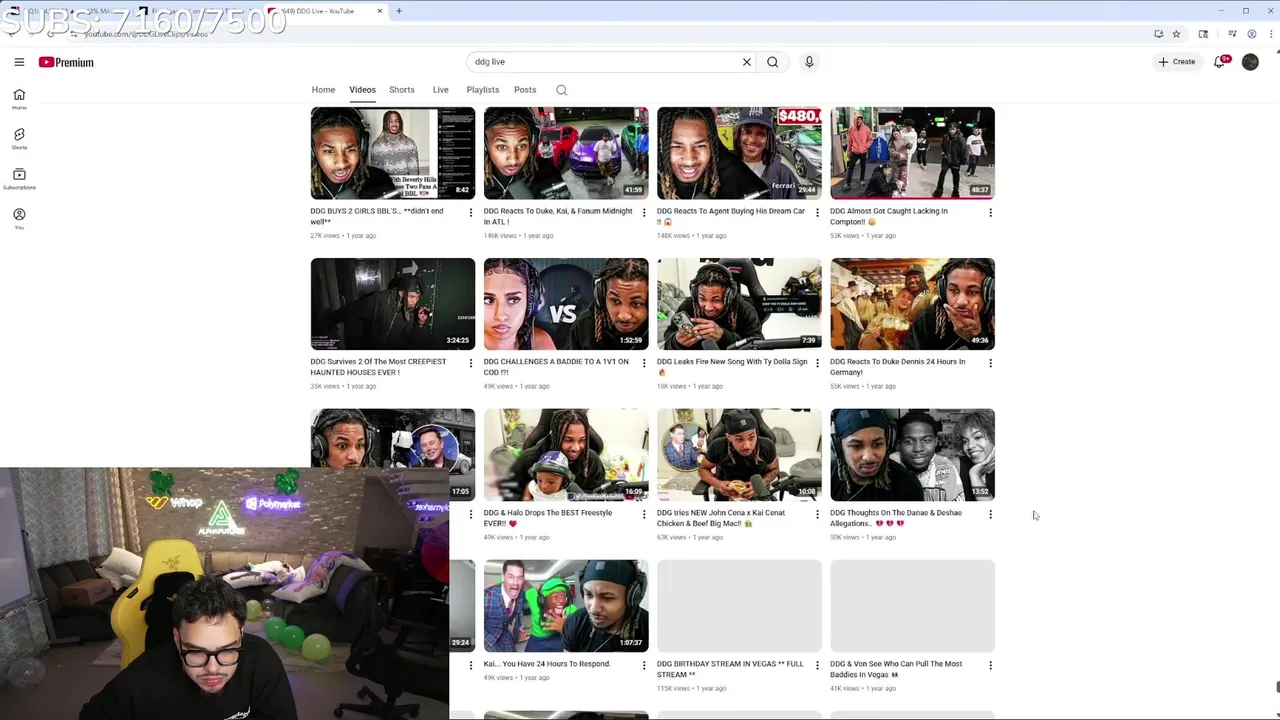Open Shorts from the sidebar
This screenshot has width=1280, height=720.
19,139
